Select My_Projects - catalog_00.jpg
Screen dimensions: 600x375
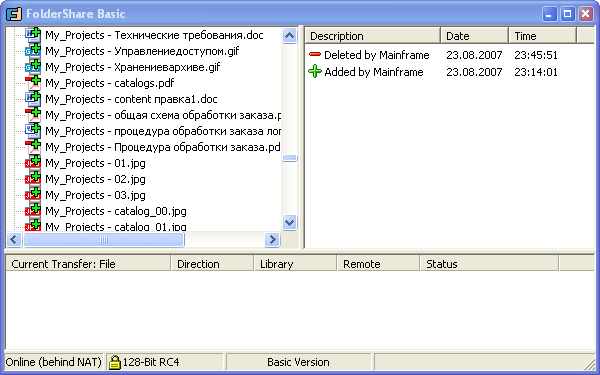point(116,211)
